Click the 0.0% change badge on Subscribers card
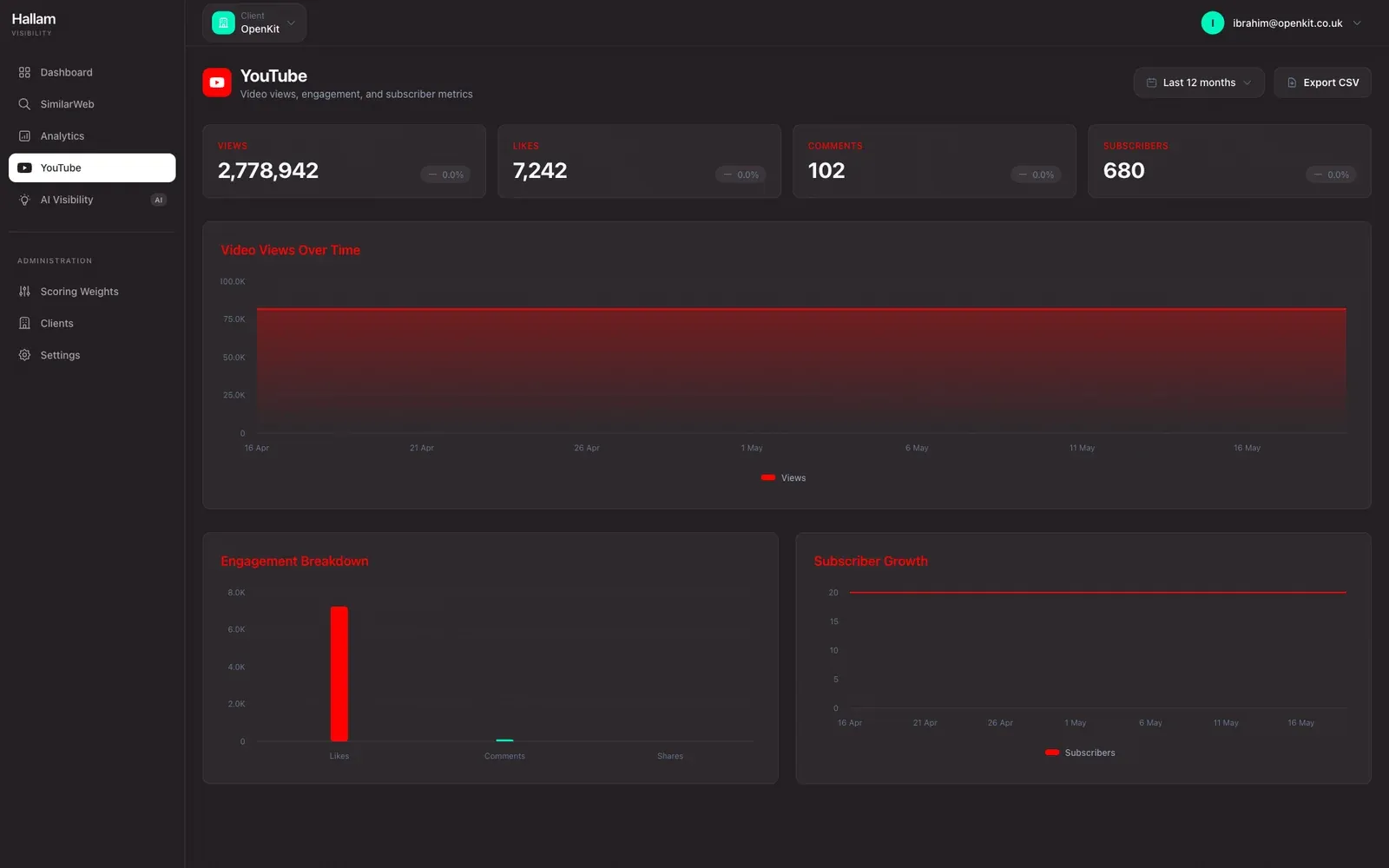Screen dimensions: 1389x868 click(x=1332, y=174)
